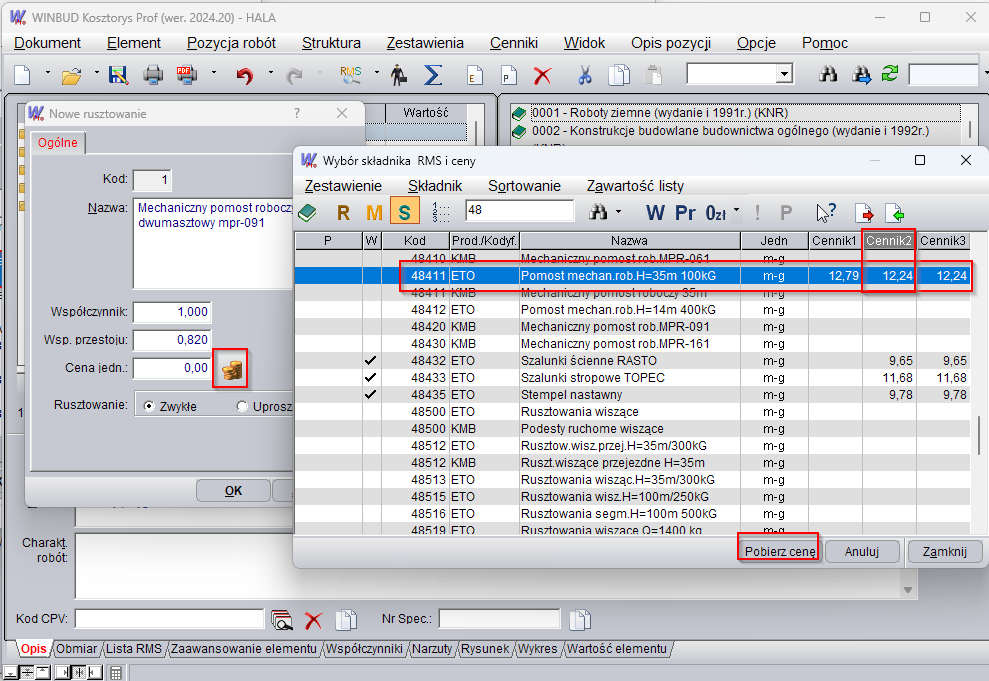Cut using the scissors icon
The width and height of the screenshot is (989, 681).
tap(585, 75)
